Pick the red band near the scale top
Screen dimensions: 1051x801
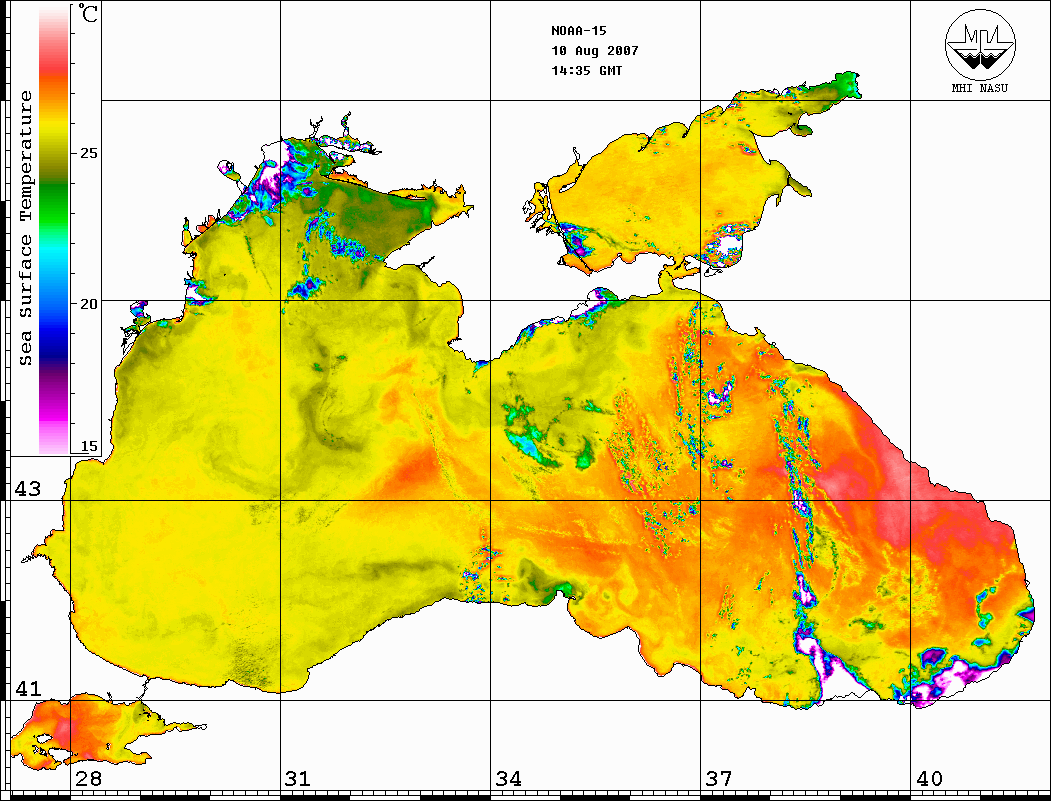[x=54, y=62]
